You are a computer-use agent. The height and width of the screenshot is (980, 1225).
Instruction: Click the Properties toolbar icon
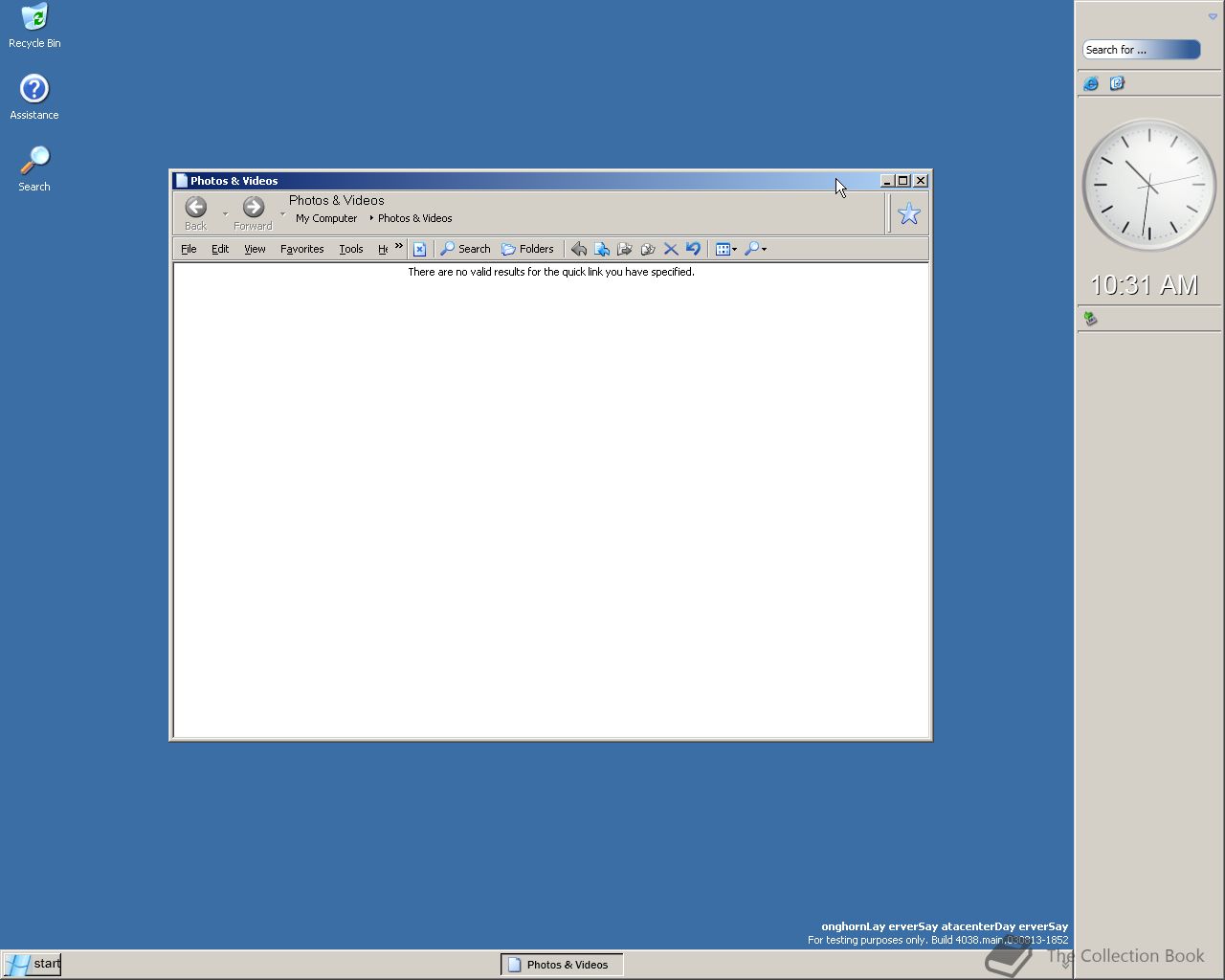click(x=648, y=249)
